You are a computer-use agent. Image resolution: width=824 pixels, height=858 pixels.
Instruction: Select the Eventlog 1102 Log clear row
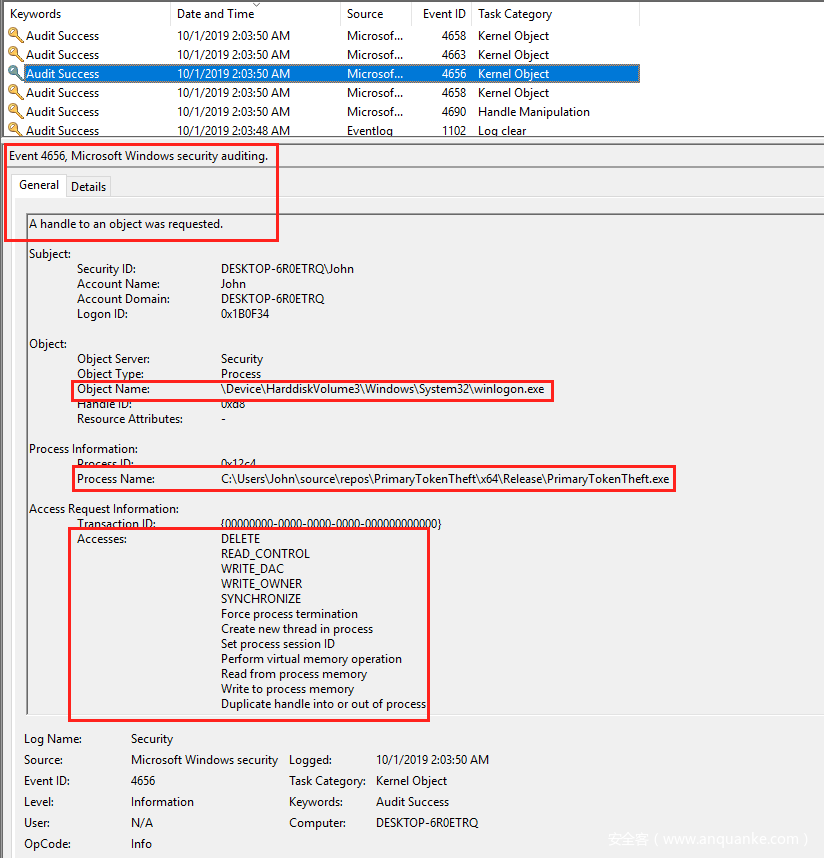(x=300, y=131)
